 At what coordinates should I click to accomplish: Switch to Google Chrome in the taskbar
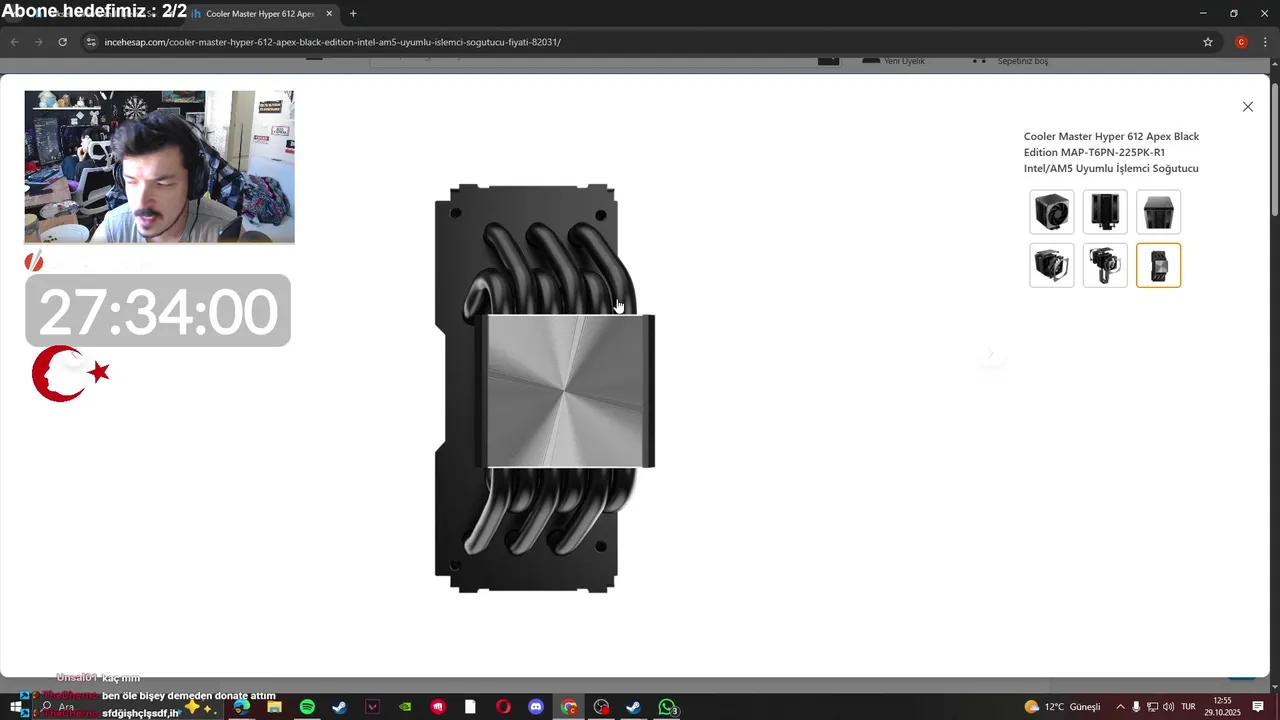tap(569, 707)
